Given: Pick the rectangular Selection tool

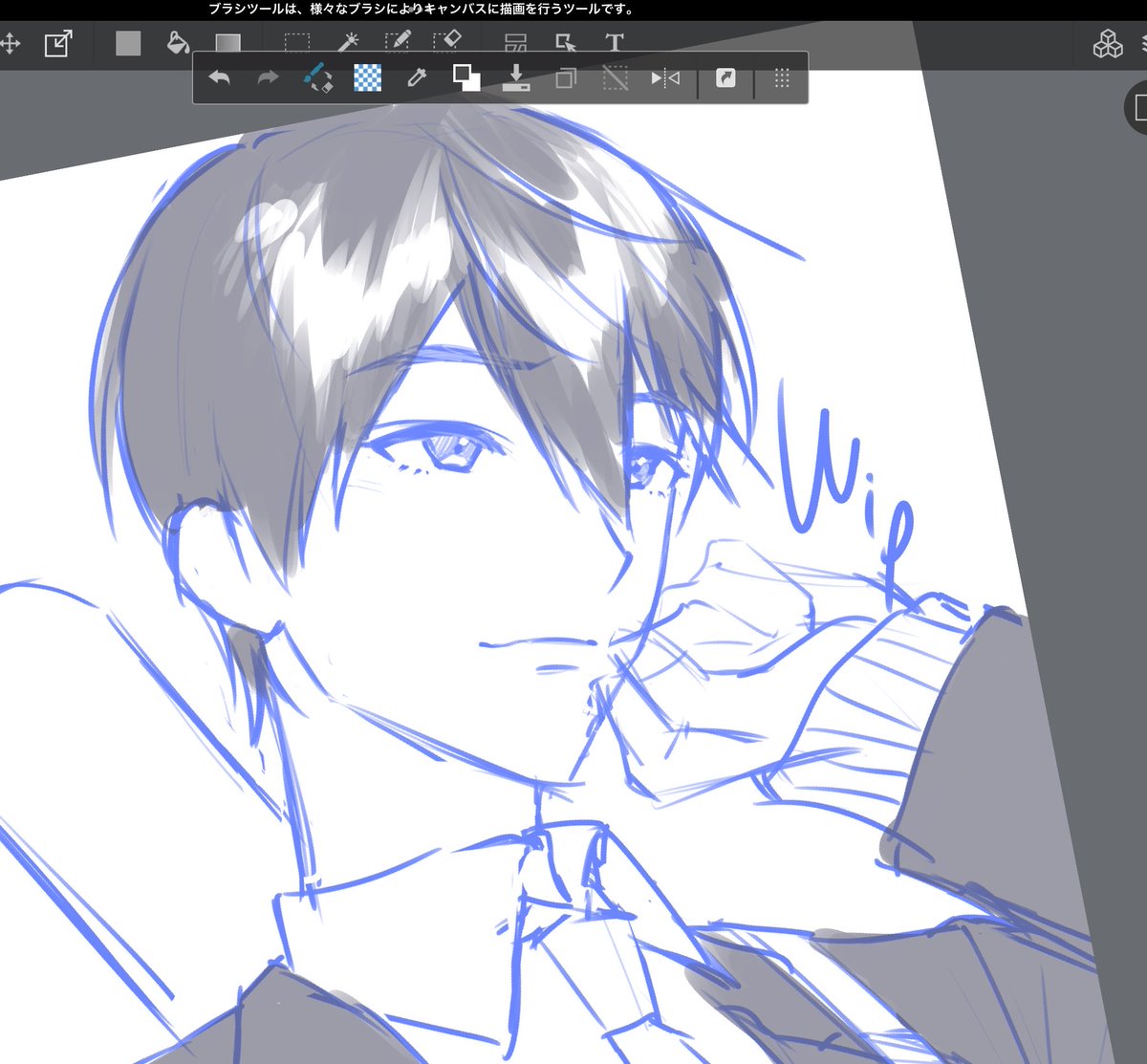Looking at the screenshot, I should [297, 43].
